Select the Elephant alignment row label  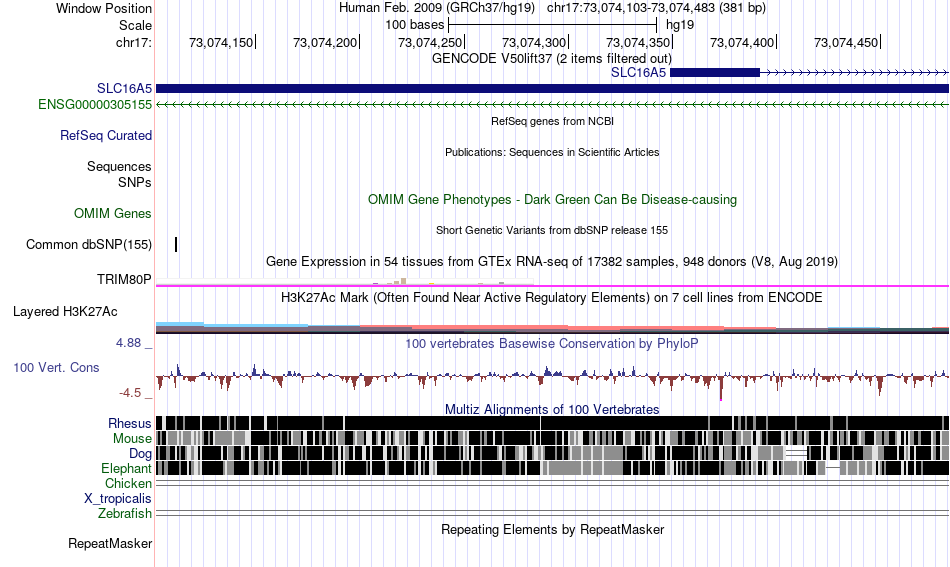tap(127, 468)
